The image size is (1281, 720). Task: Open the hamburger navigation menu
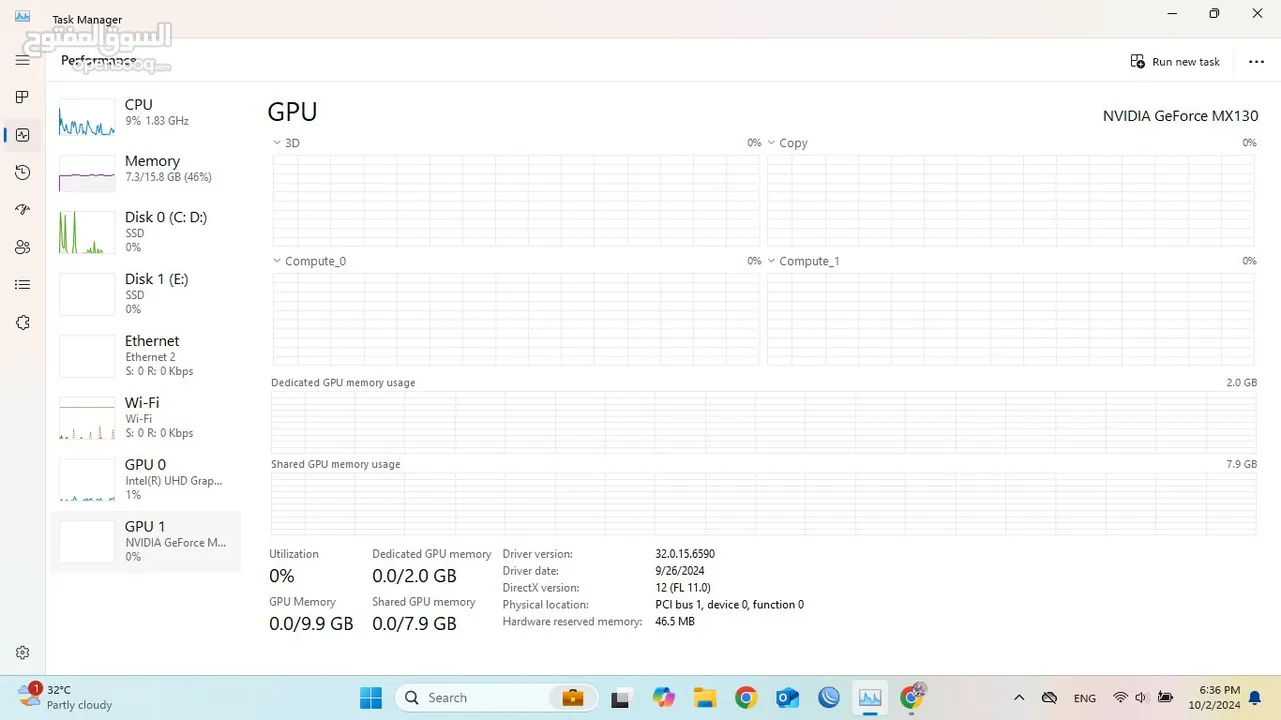(x=22, y=60)
